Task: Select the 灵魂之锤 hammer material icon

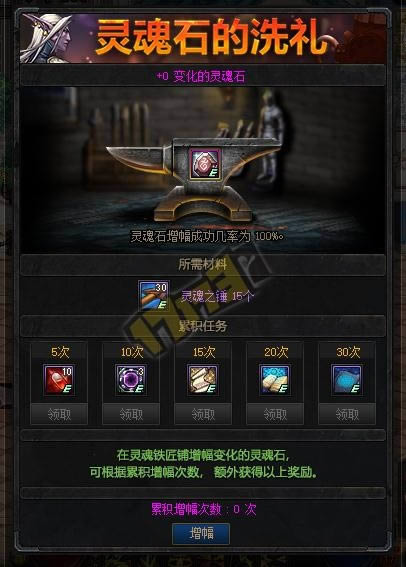Action: pyautogui.click(x=154, y=296)
